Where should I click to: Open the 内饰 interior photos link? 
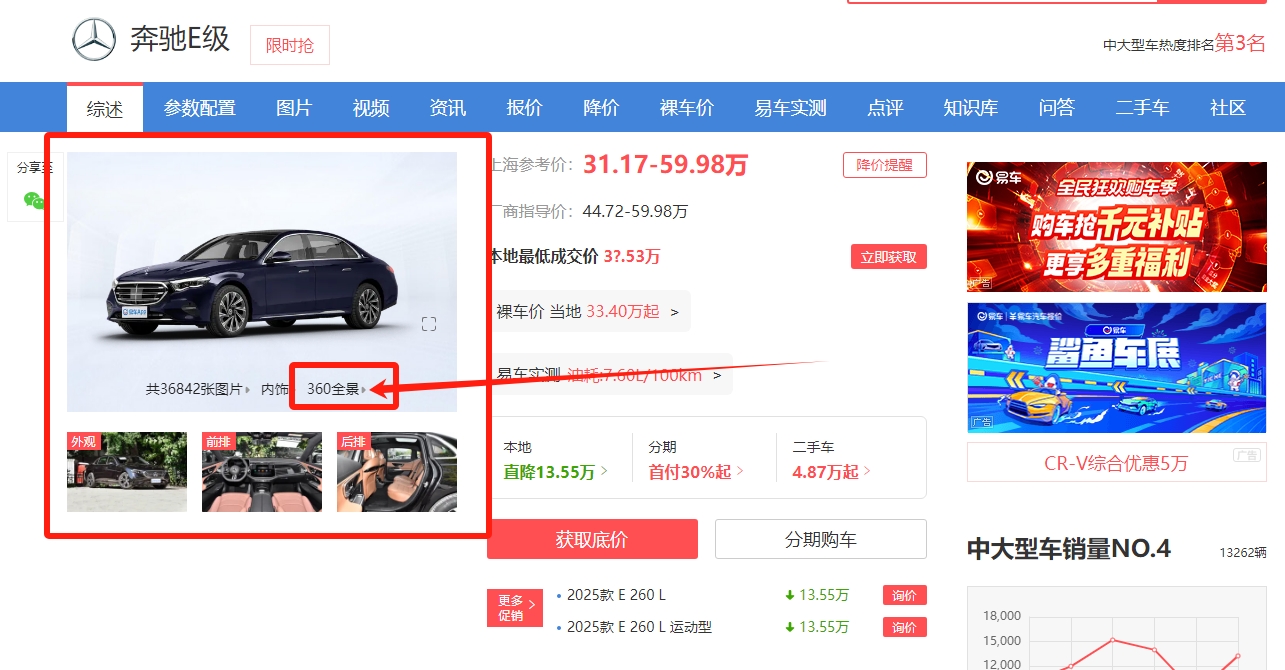[275, 389]
